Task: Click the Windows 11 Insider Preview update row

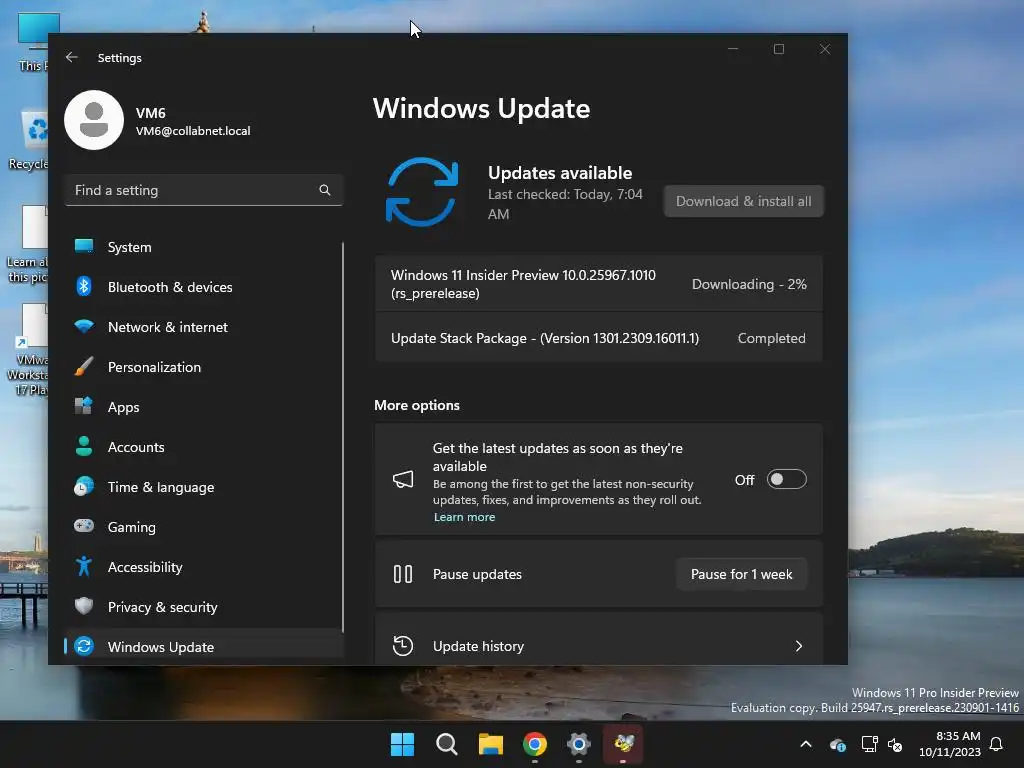Action: coord(599,284)
